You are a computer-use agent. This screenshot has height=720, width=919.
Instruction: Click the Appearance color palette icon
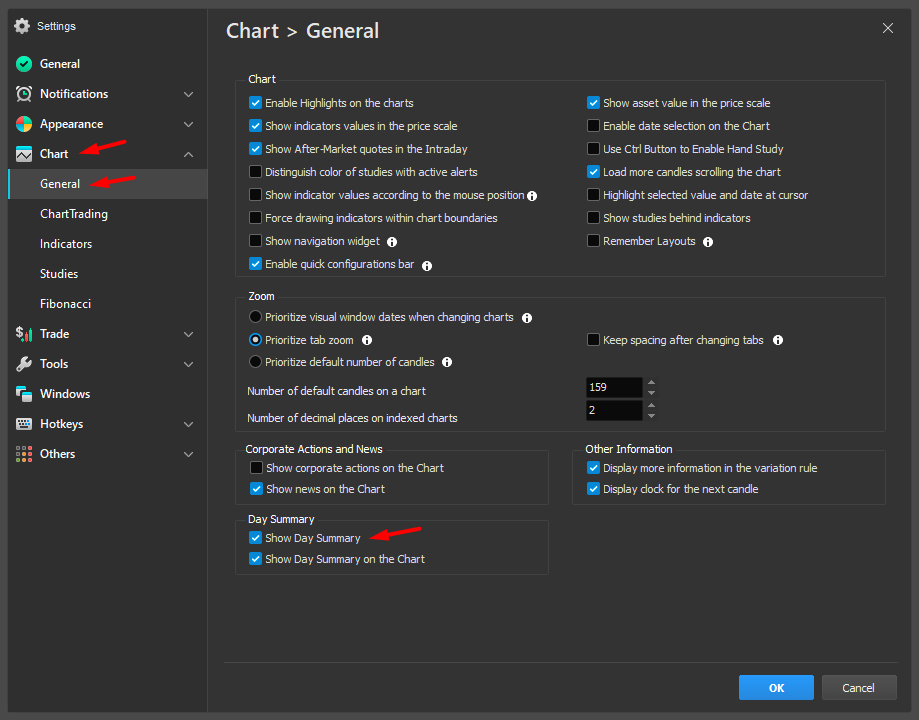pos(24,124)
